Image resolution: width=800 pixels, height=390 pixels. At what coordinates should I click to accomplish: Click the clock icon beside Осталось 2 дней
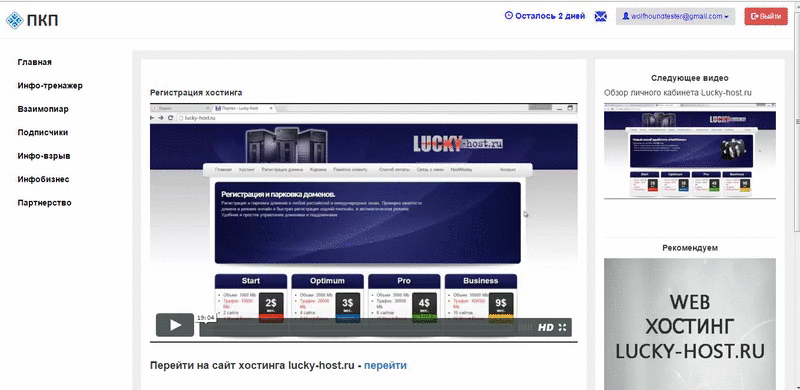(x=508, y=16)
